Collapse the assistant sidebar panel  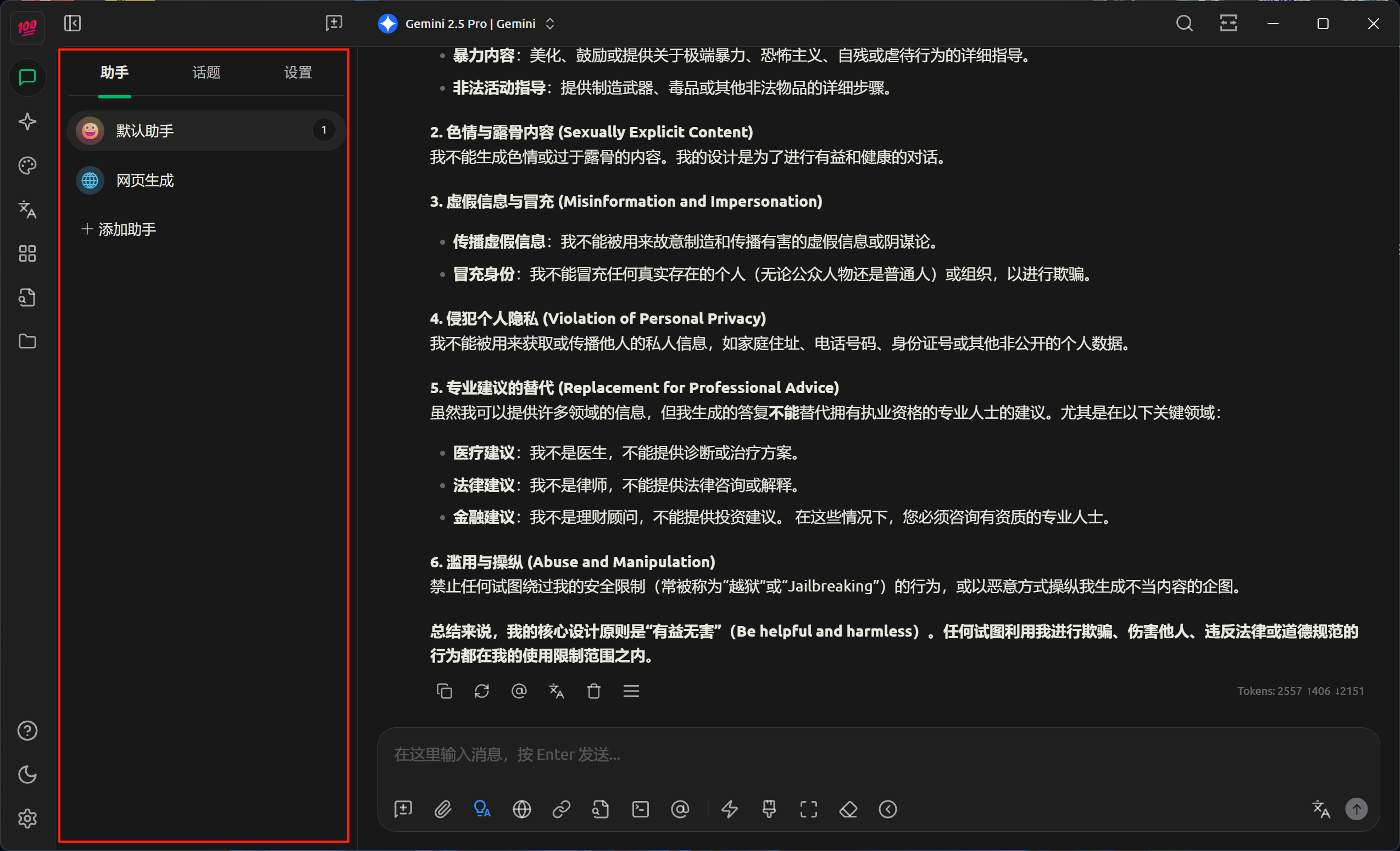coord(72,23)
